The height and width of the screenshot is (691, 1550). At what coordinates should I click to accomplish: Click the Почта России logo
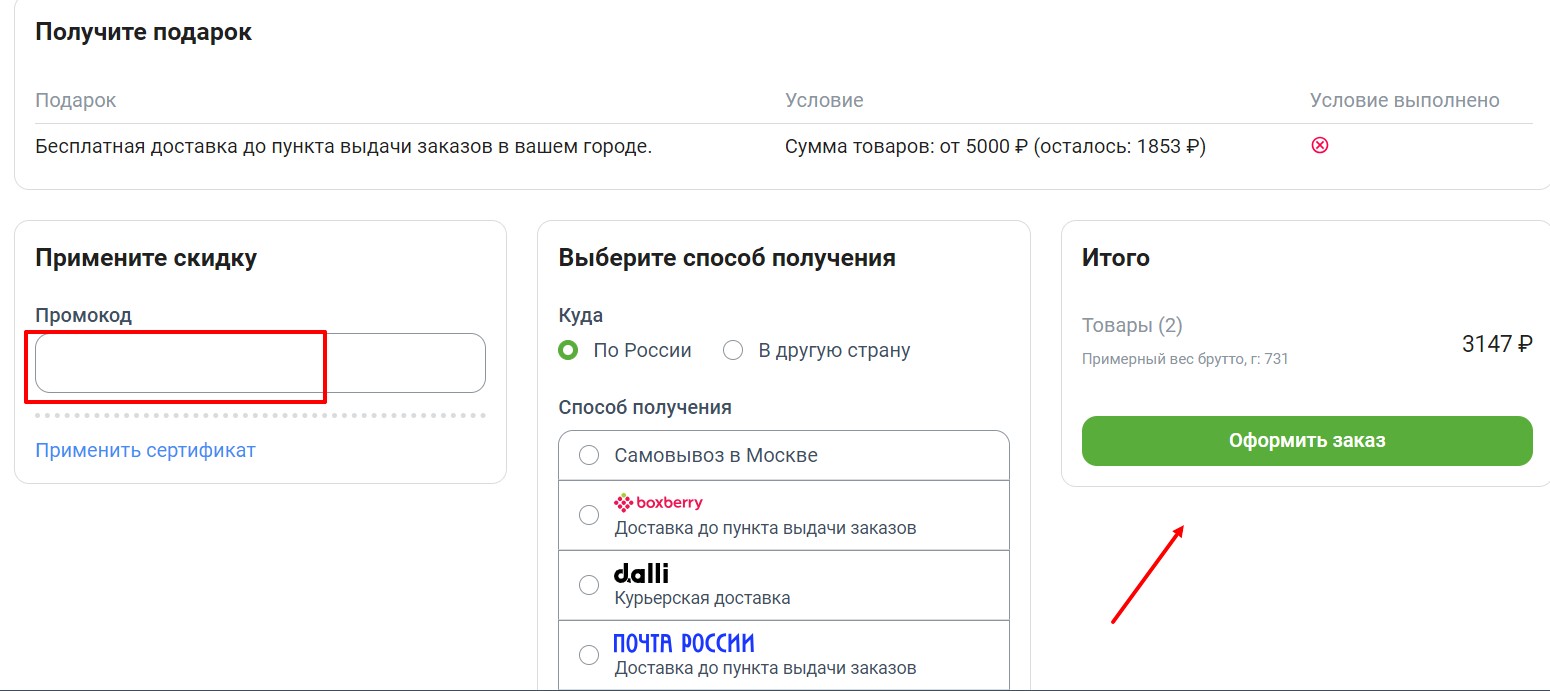click(x=684, y=643)
